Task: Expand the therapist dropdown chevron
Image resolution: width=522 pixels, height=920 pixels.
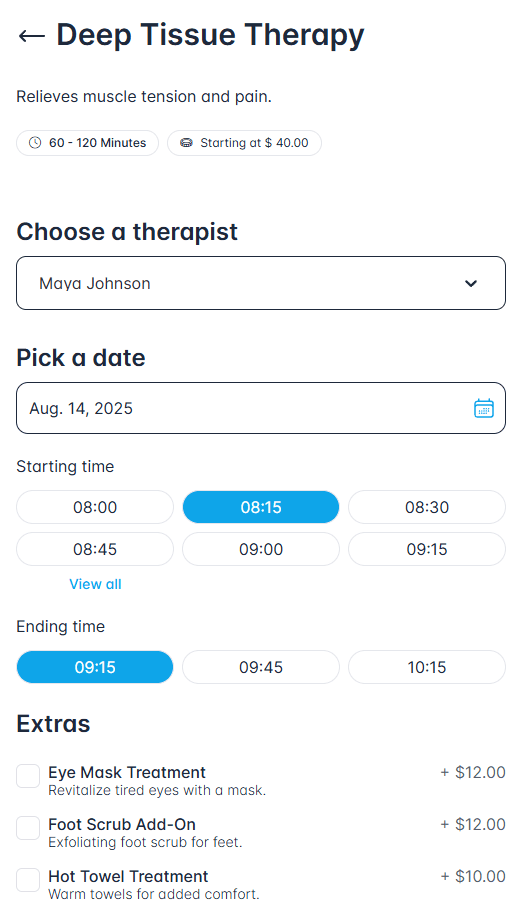Action: pos(471,283)
